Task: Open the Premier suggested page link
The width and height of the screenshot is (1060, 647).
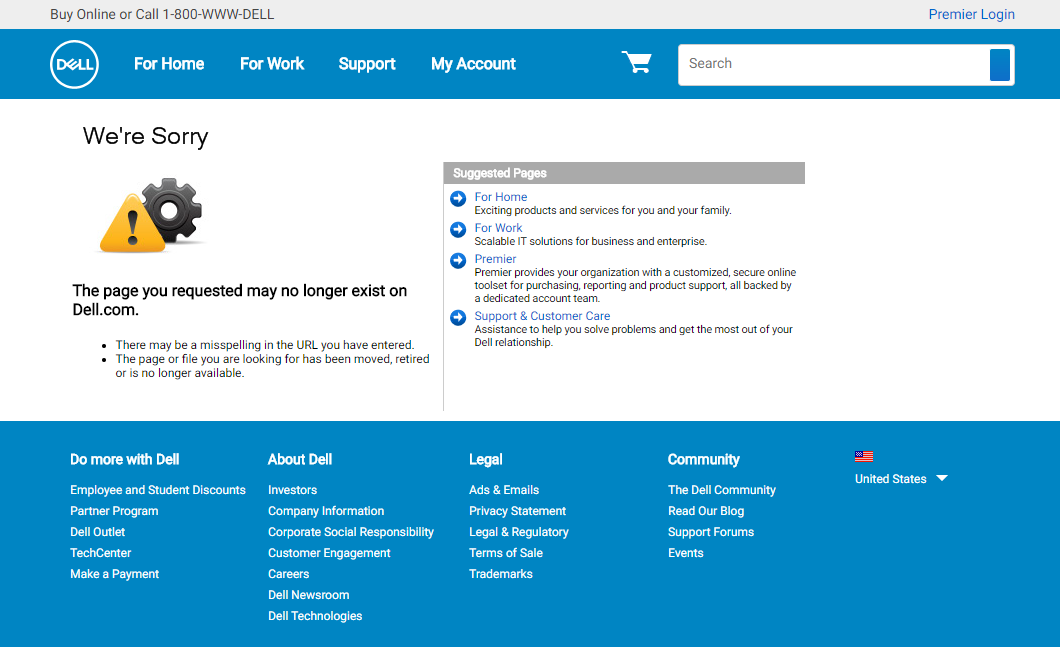Action: 495,259
